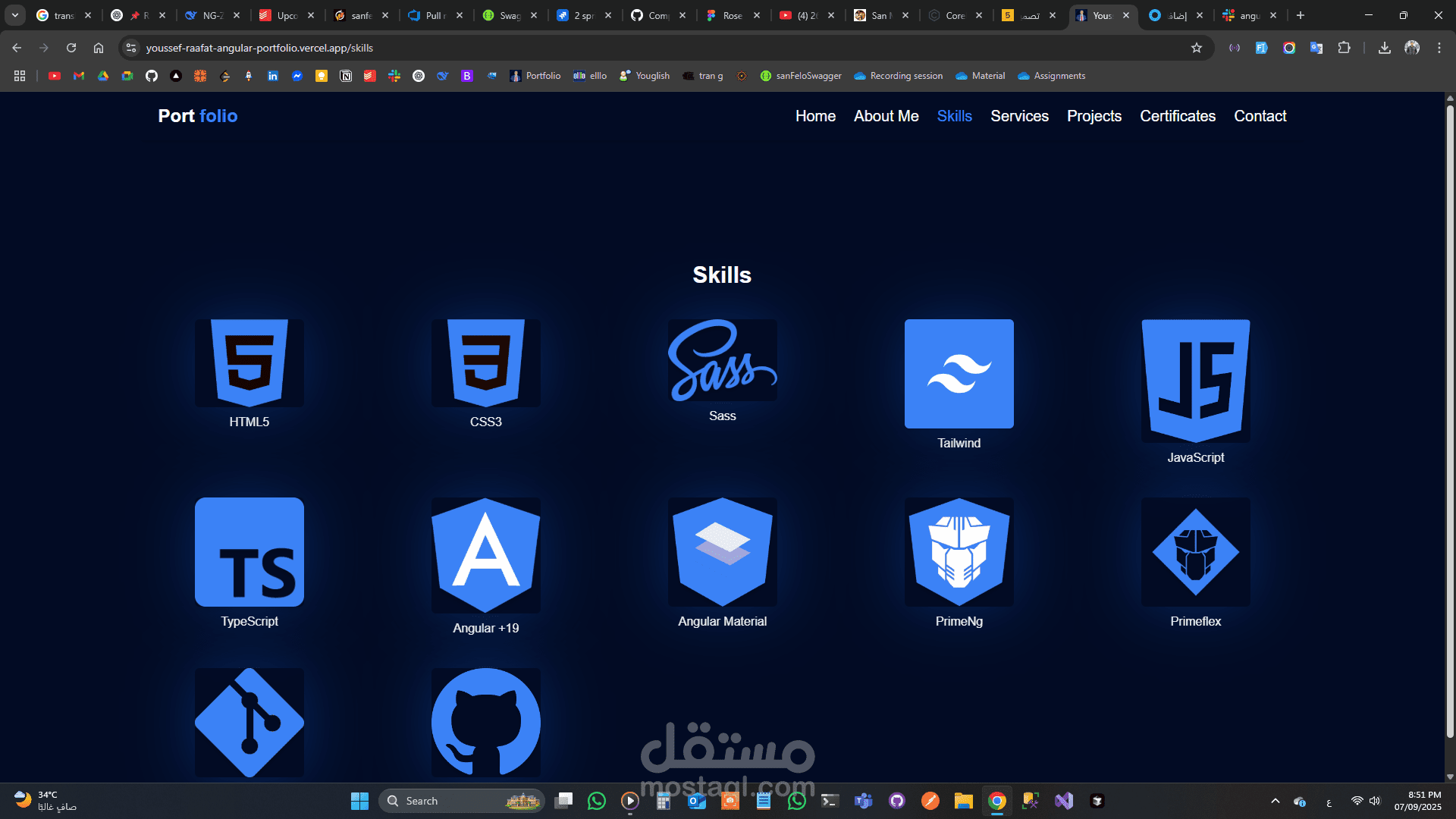Screen dimensions: 1456x819
Task: Go to Home nav link
Action: tap(815, 116)
